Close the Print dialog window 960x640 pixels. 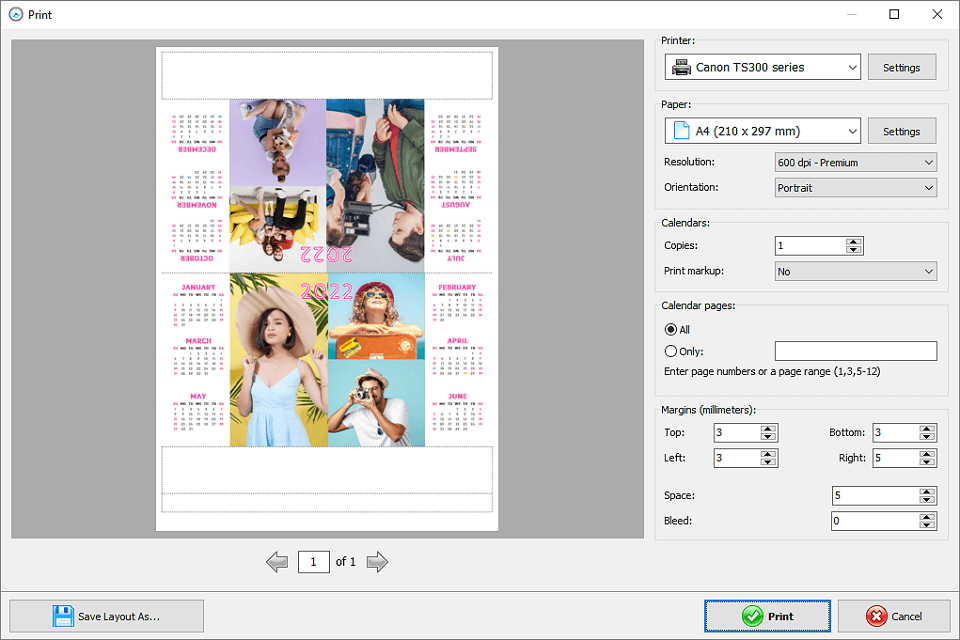(937, 14)
